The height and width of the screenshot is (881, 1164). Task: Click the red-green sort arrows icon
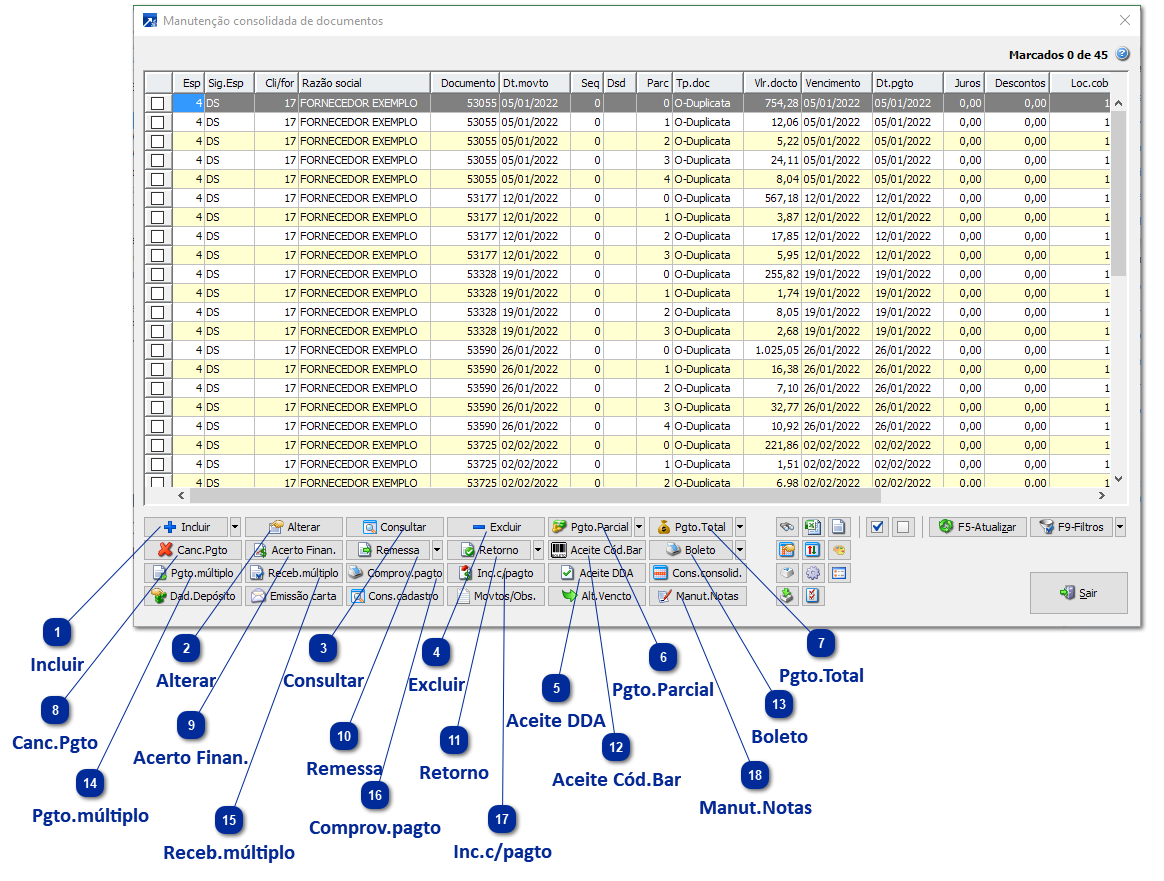(813, 550)
